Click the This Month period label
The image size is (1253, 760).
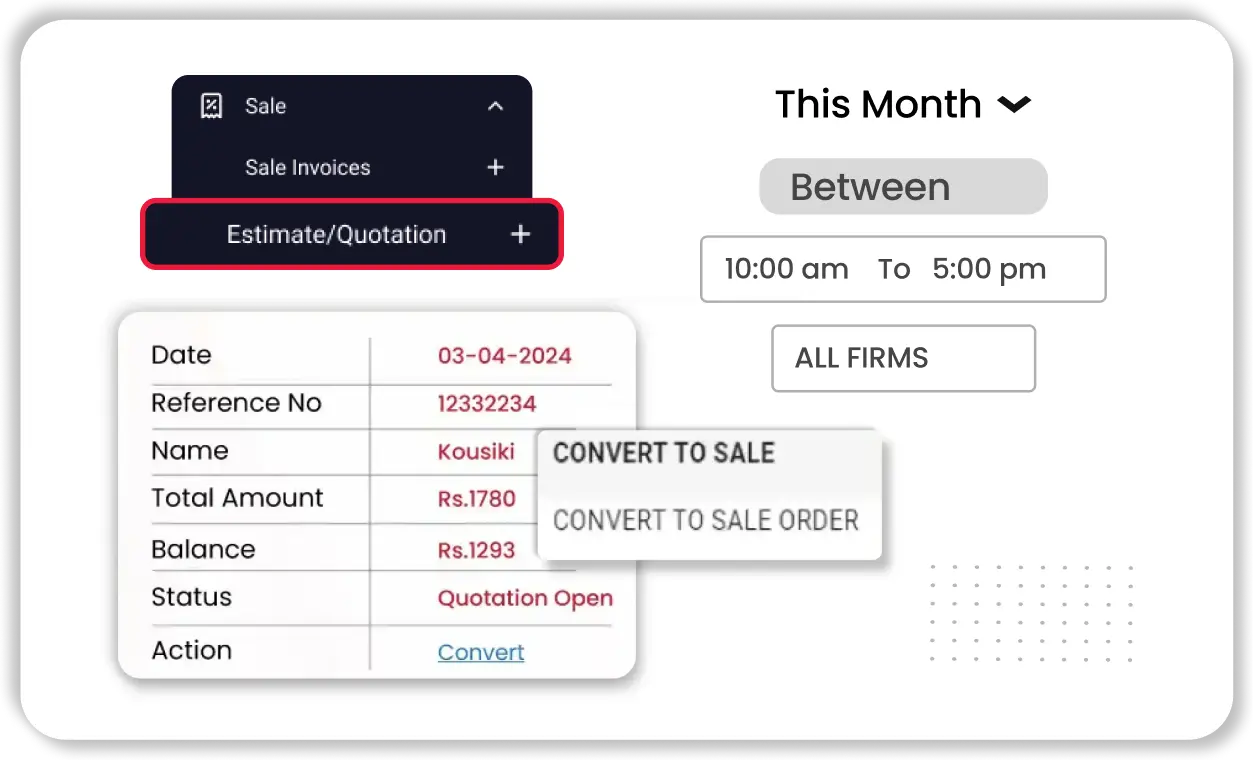878,105
